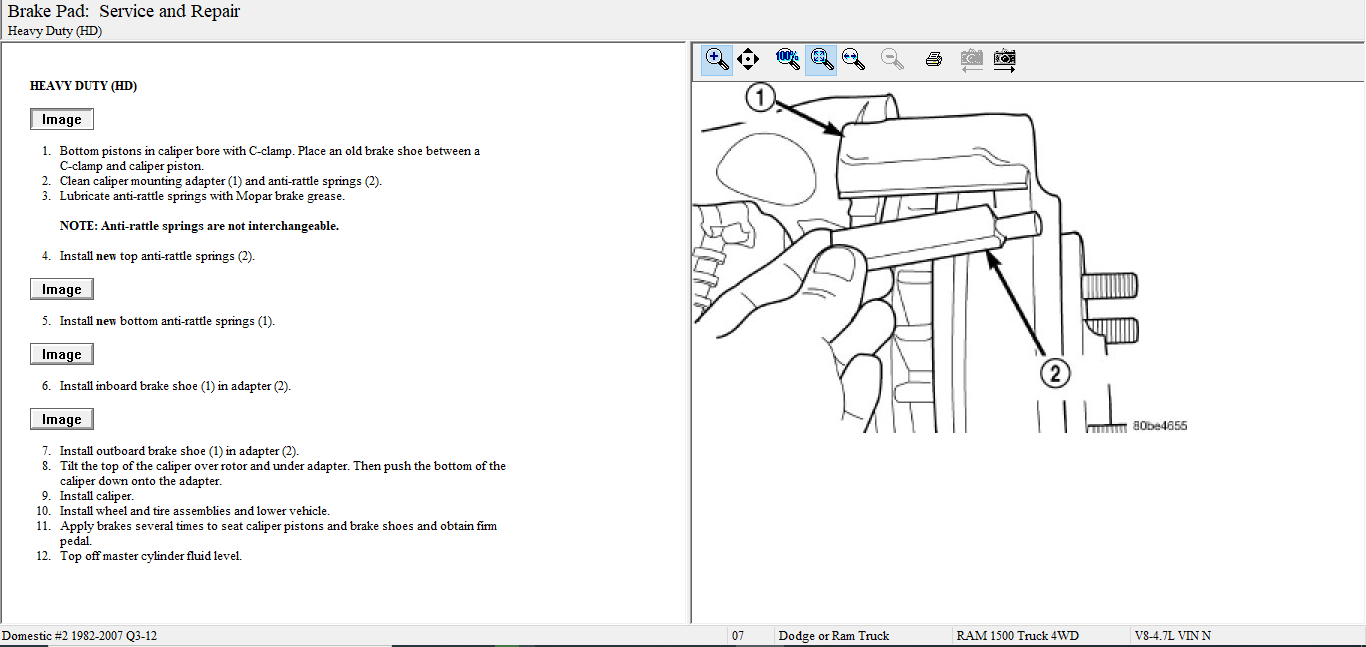Click the anti-rattle springs NOTE text
This screenshot has width=1366, height=647.
[199, 226]
